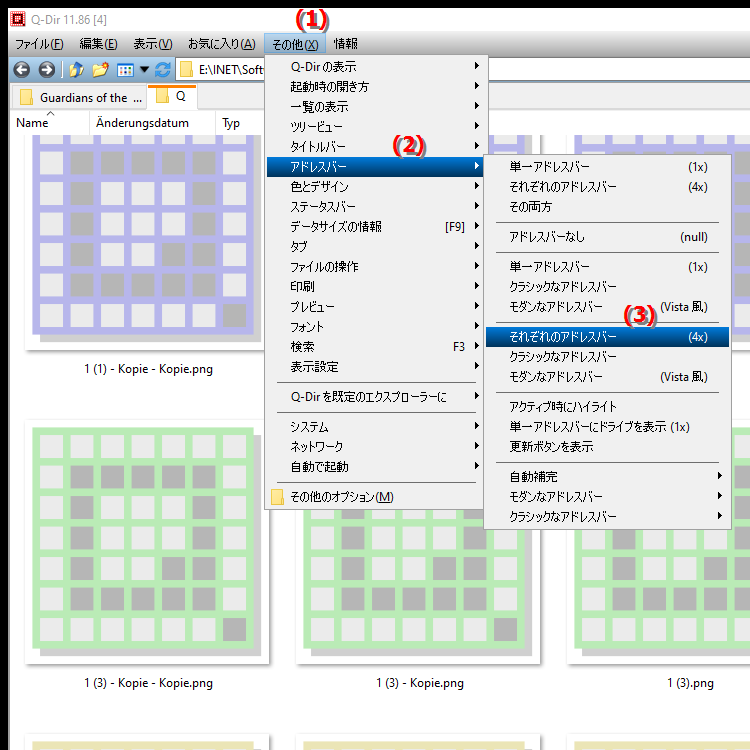
Task: Click the view mode grid icon
Action: (x=125, y=70)
